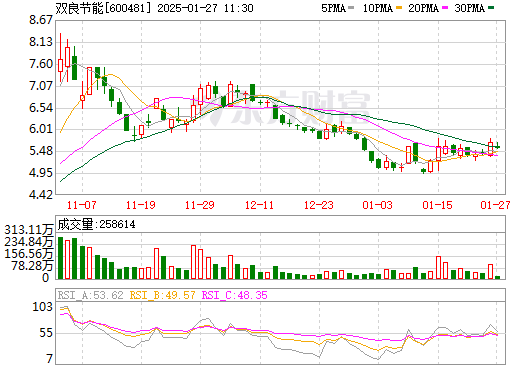Image resolution: width=520 pixels, height=365 pixels.
Task: Click the last candlestick at 01-27
Action: (x=497, y=146)
